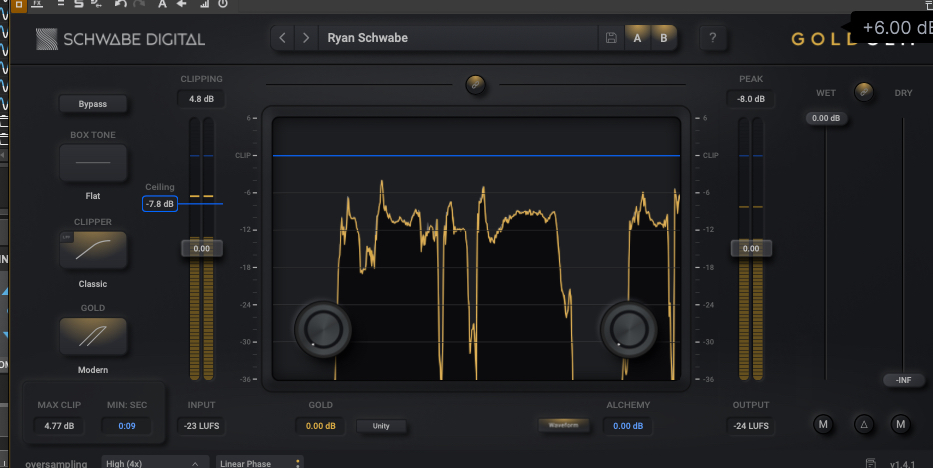Click the link knob above the waveform display
Image resolution: width=933 pixels, height=468 pixels.
coord(476,85)
